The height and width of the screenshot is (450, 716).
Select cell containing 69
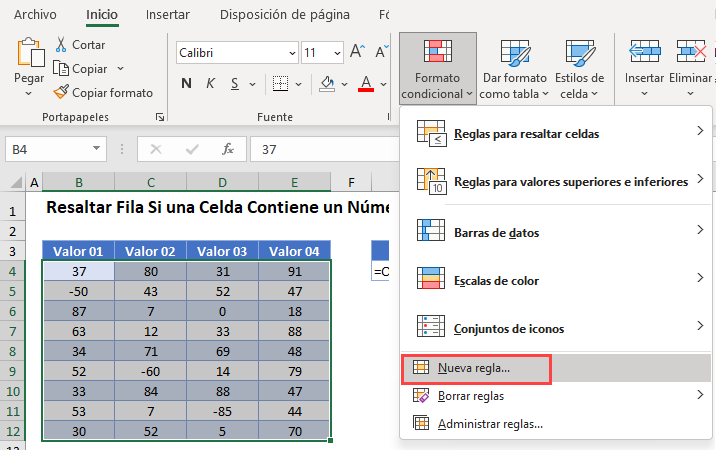pyautogui.click(x=222, y=351)
